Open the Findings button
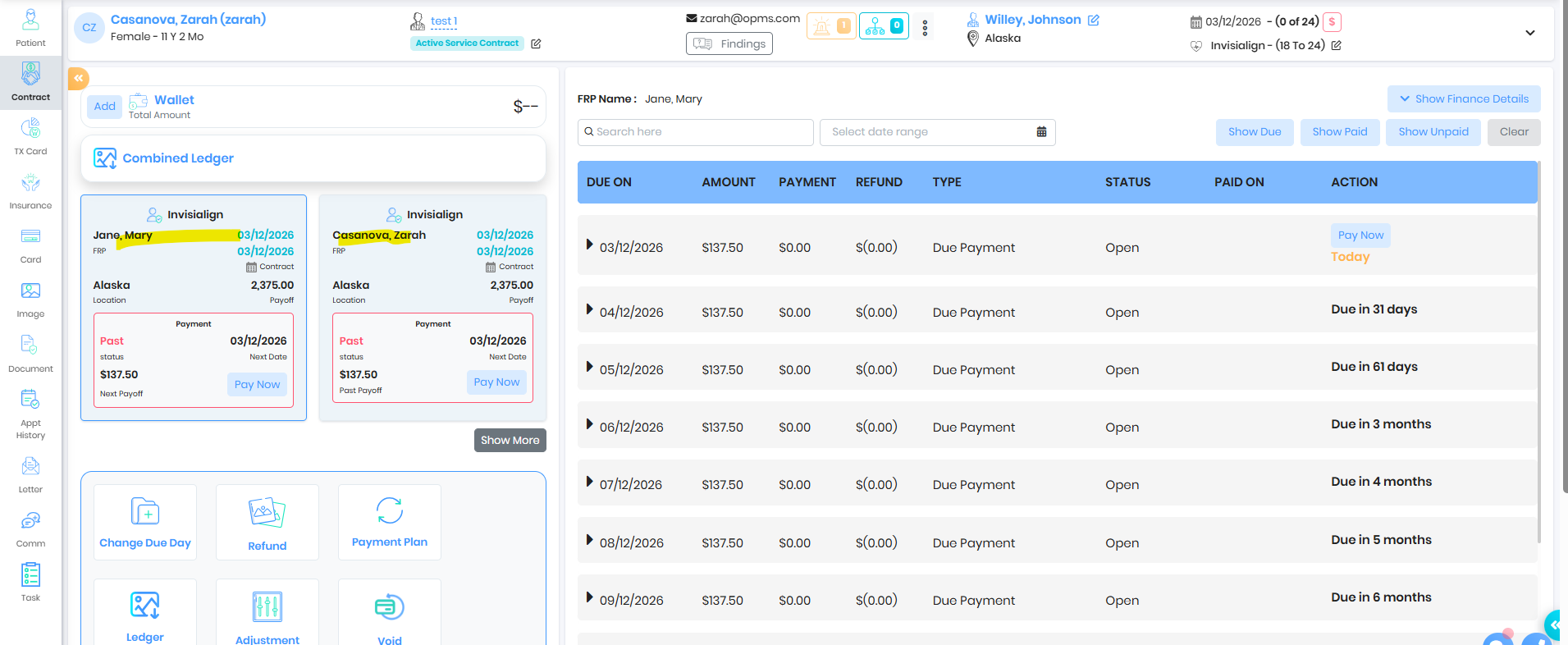The width and height of the screenshot is (1568, 645). pyautogui.click(x=729, y=43)
